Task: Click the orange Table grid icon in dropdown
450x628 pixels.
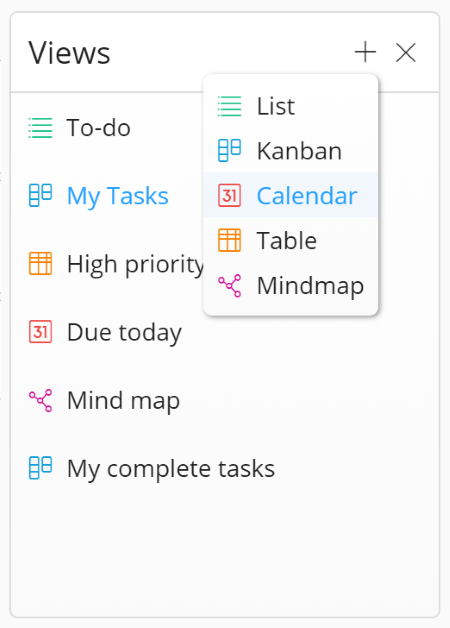Action: 229,240
